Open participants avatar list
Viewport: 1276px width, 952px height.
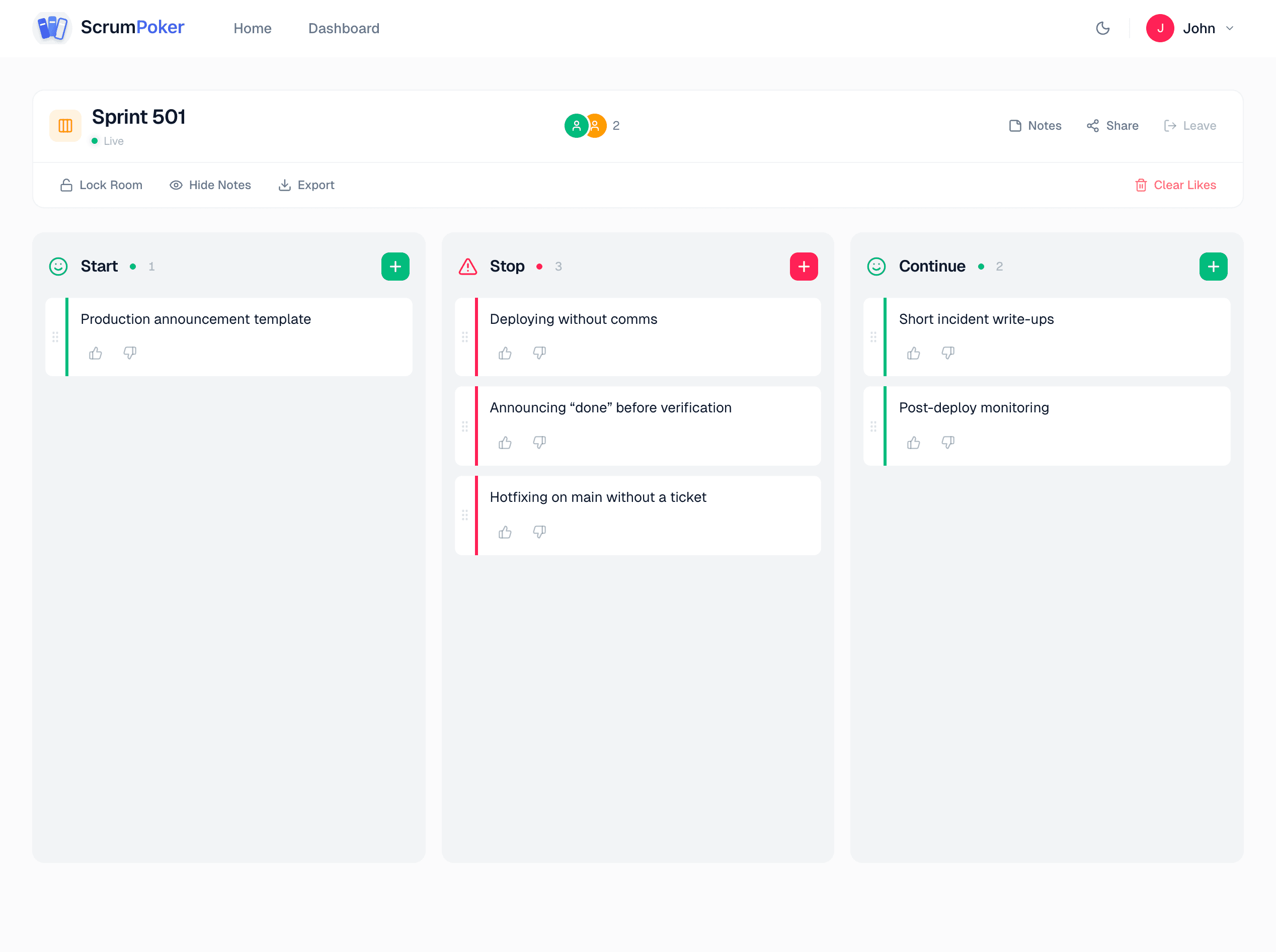coord(585,126)
